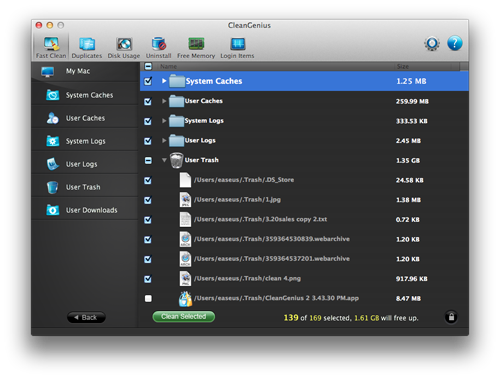Select User Caches in the sidebar
This screenshot has width=500, height=379.
click(85, 118)
